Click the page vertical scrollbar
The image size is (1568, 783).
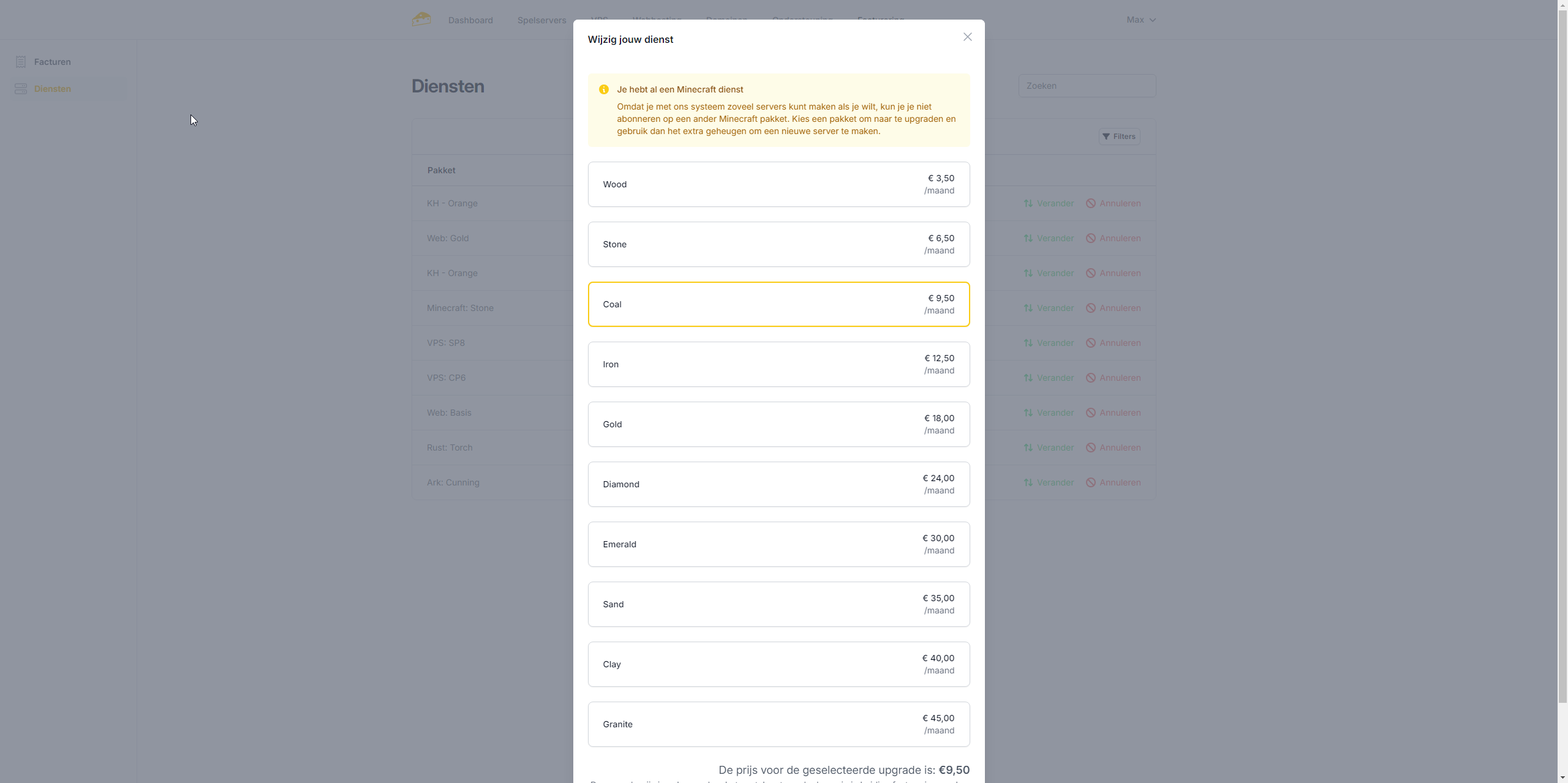pos(1562,367)
